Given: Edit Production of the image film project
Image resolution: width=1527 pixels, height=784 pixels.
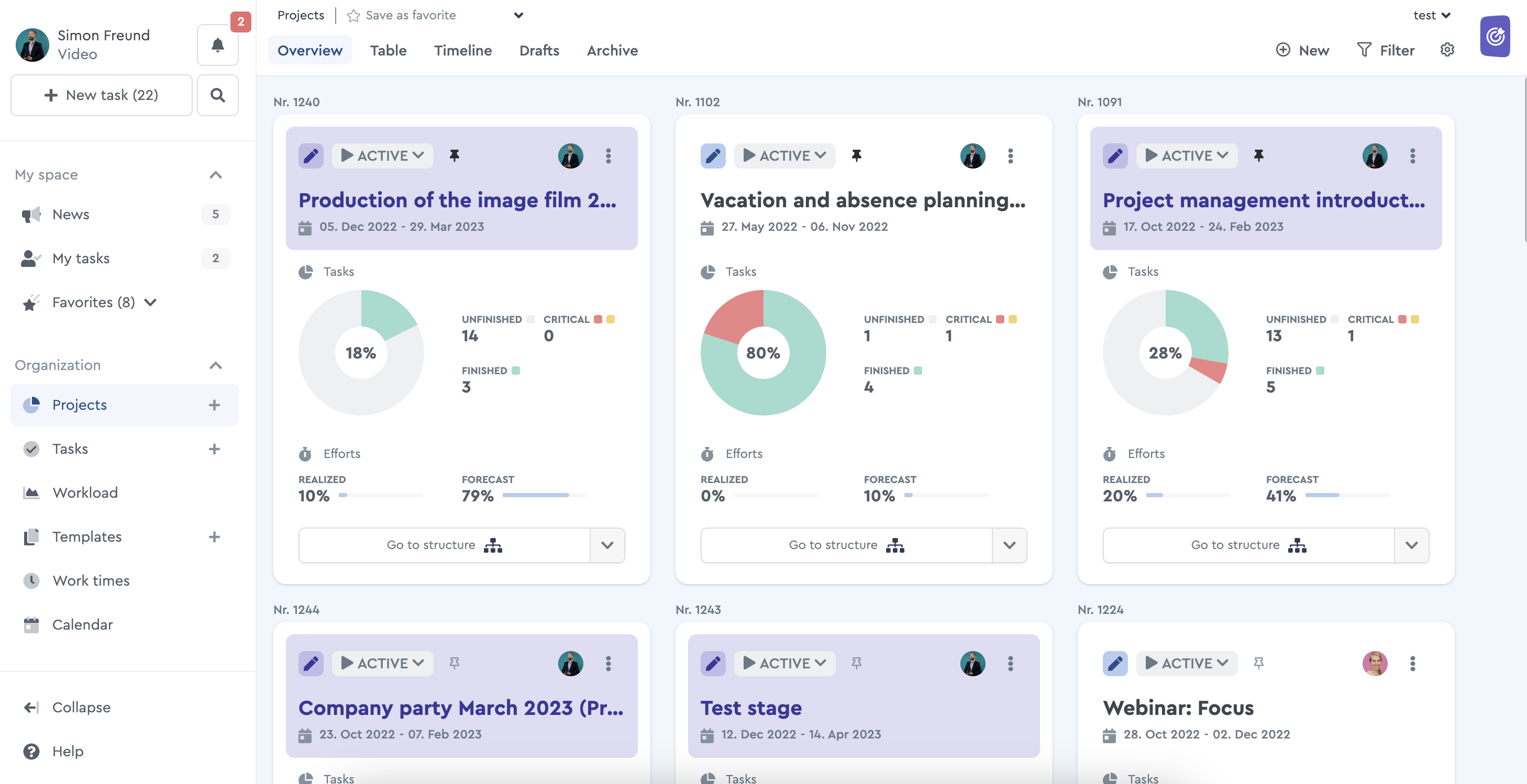Looking at the screenshot, I should click(x=311, y=156).
